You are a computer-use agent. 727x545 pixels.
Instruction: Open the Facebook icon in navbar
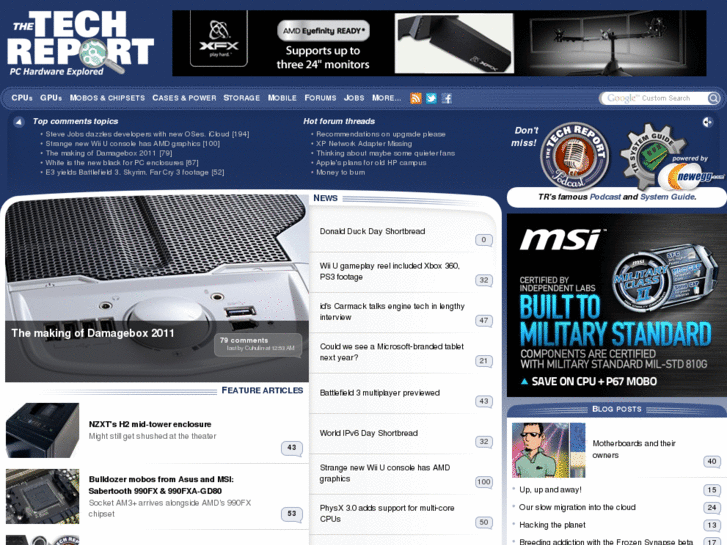pos(446,98)
